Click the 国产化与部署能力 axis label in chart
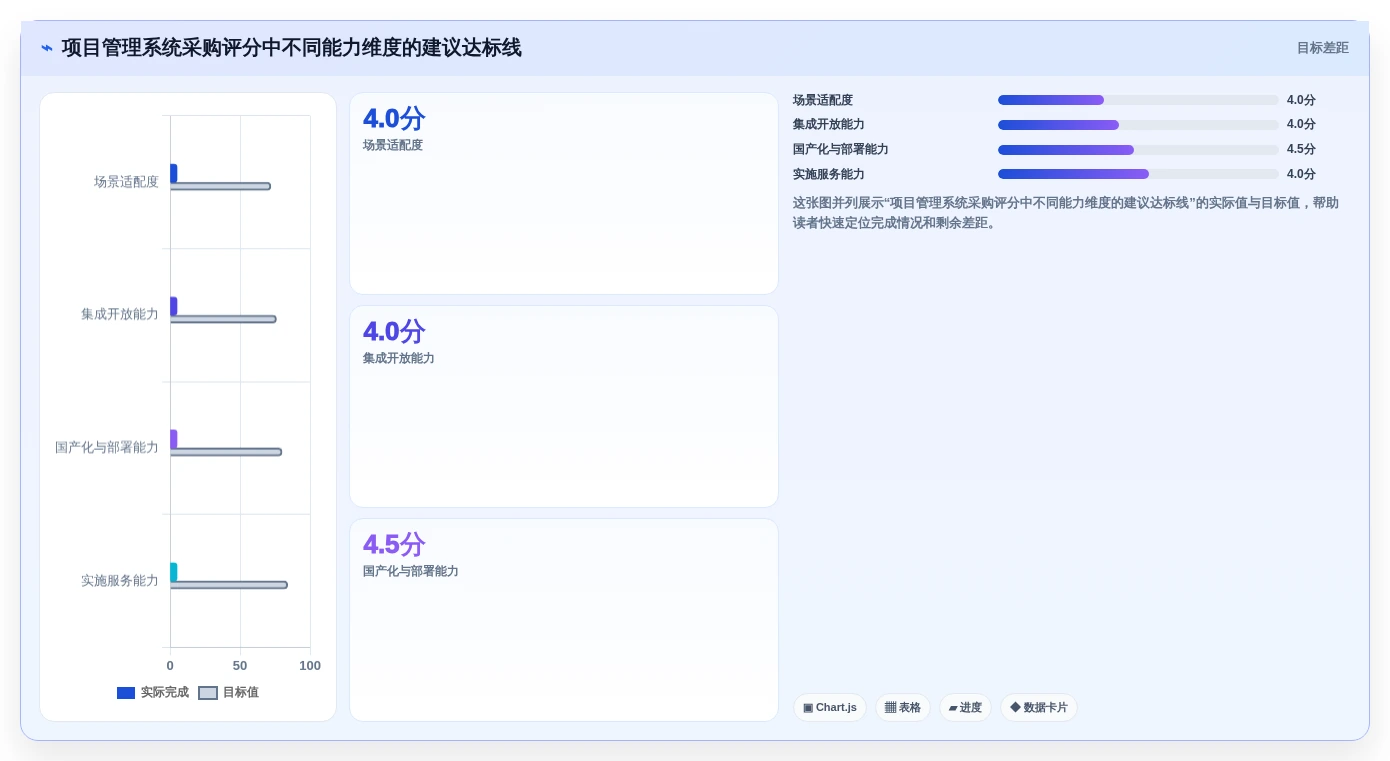 tap(107, 447)
